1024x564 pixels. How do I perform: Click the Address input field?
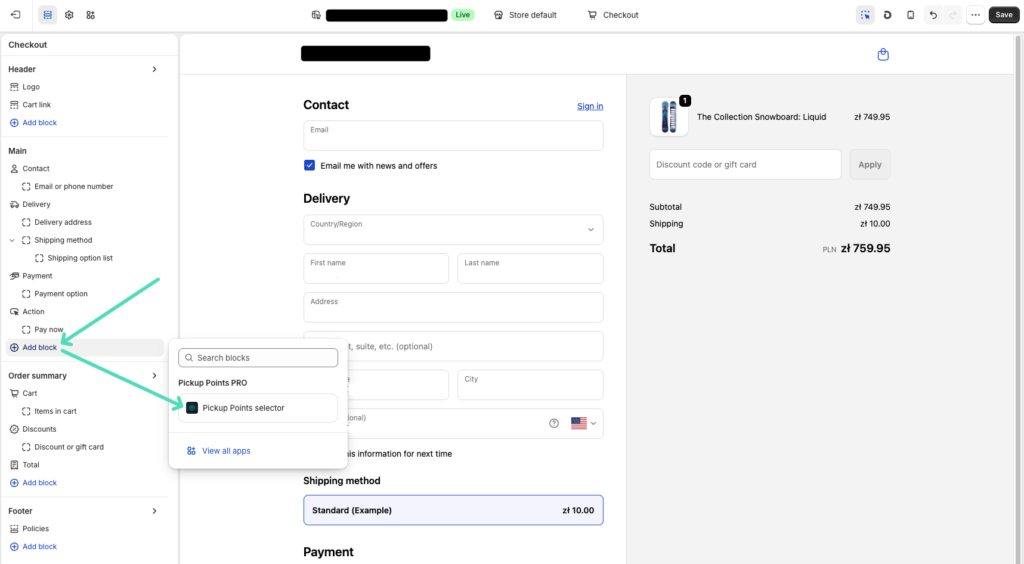(453, 307)
